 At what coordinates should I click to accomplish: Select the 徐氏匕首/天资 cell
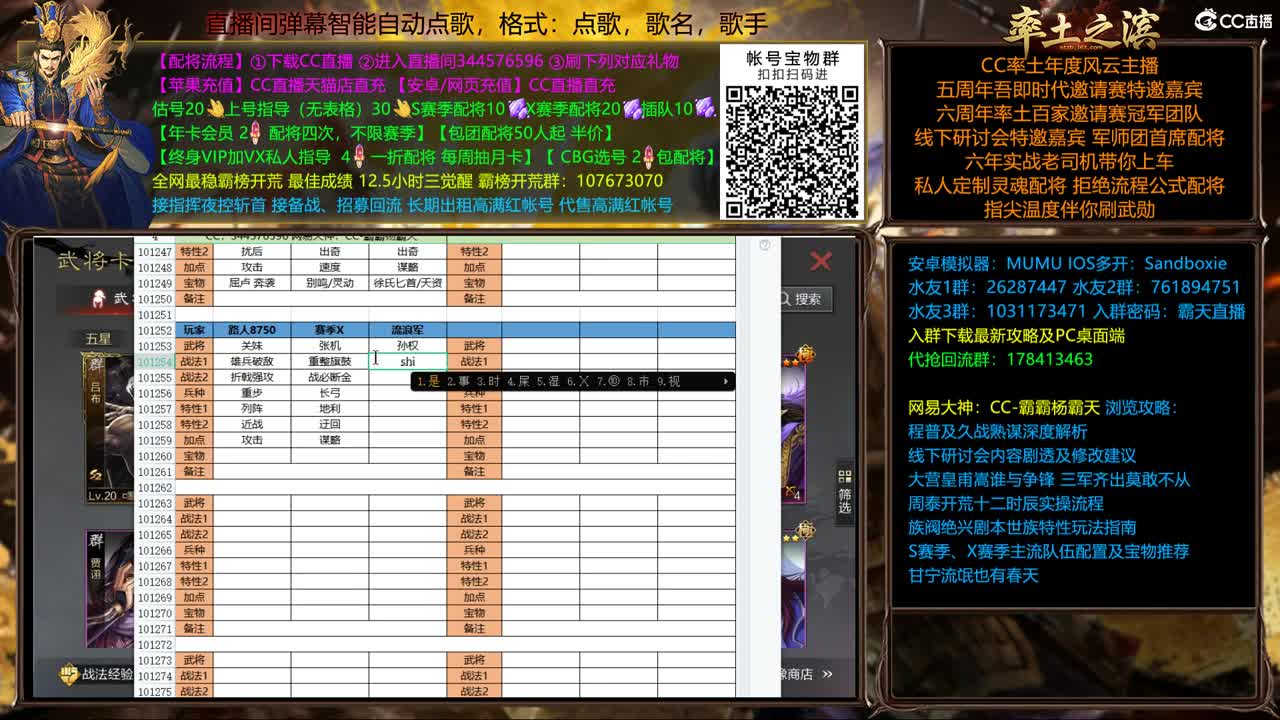(x=408, y=283)
